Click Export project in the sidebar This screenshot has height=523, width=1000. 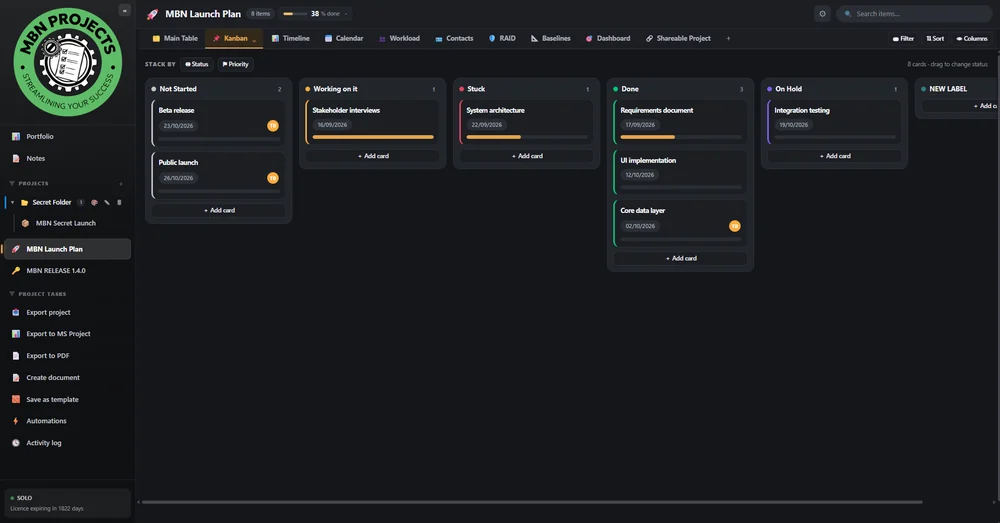tap(48, 313)
